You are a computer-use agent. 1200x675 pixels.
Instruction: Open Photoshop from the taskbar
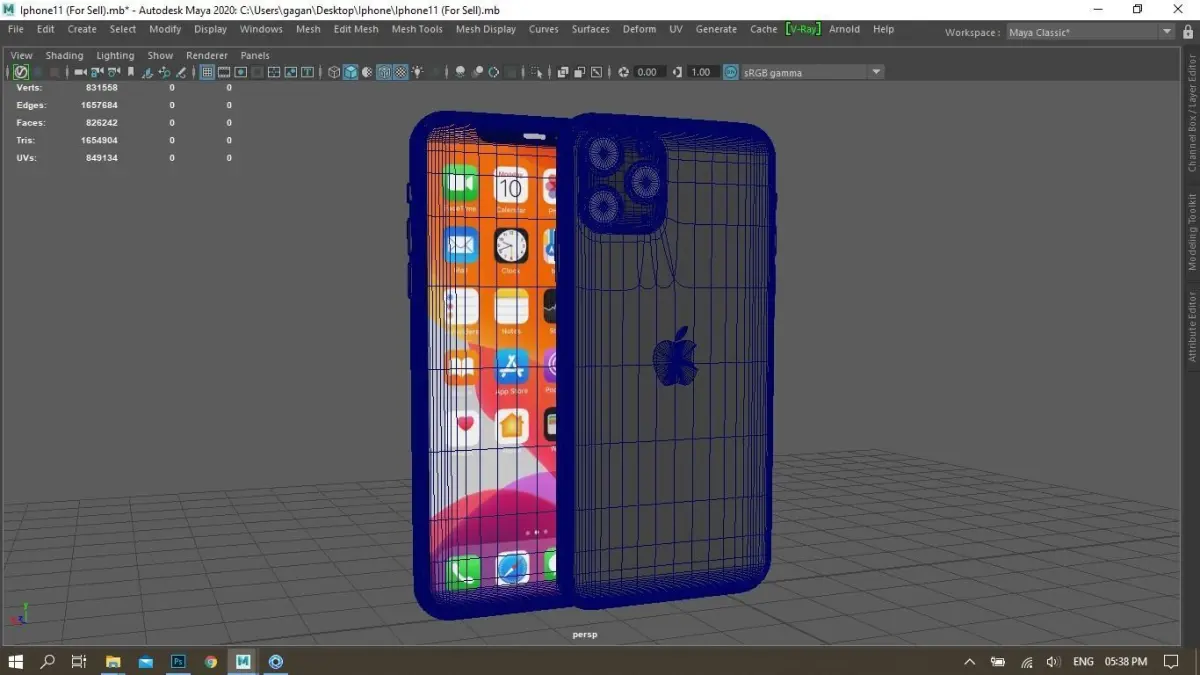(178, 662)
